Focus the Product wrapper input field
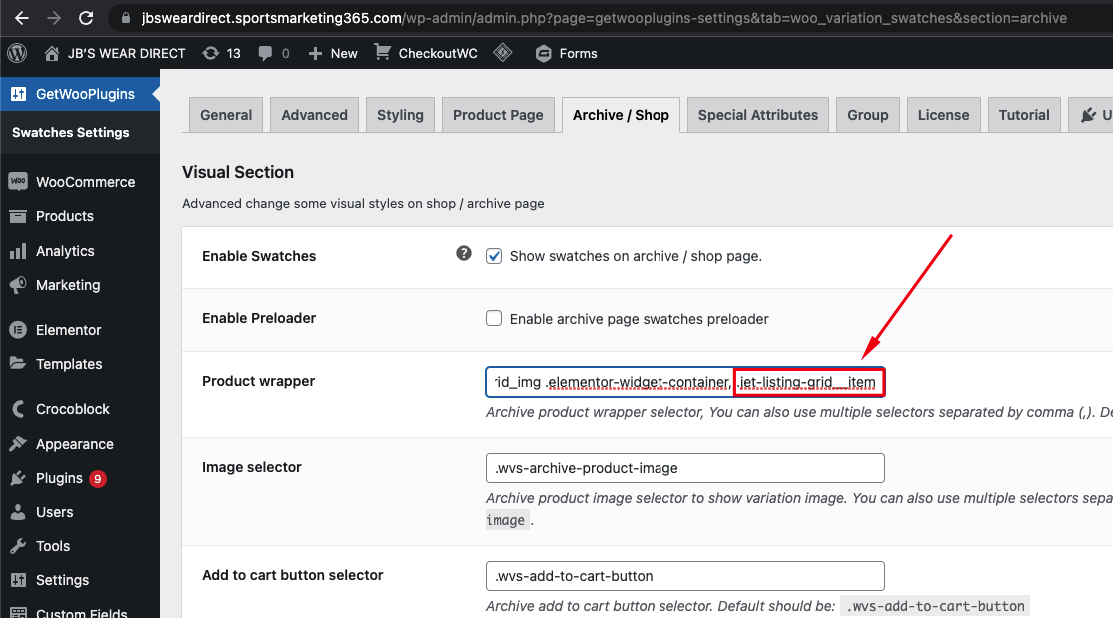Viewport: 1113px width, 618px height. [685, 382]
